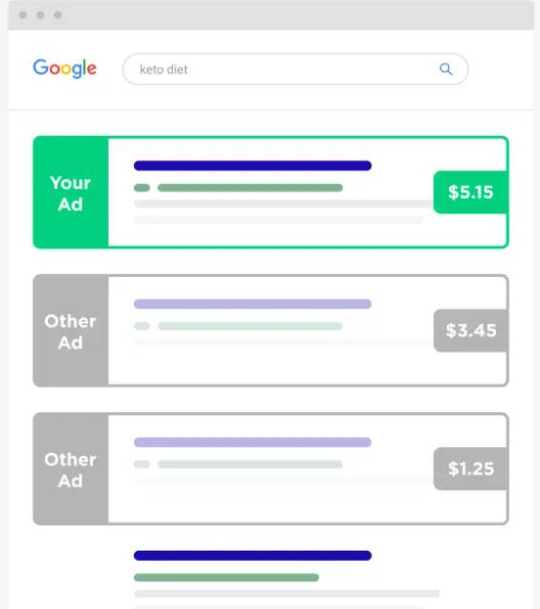Click the first gray dot in the window title bar
The width and height of the screenshot is (540, 609).
coord(23,15)
